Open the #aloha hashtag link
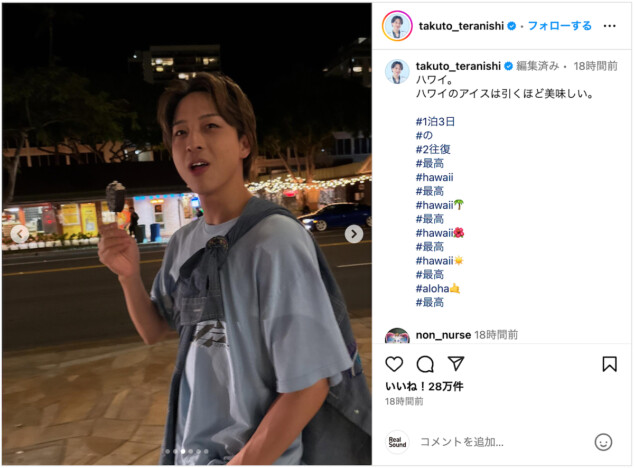The width and height of the screenshot is (634, 468). point(437,288)
